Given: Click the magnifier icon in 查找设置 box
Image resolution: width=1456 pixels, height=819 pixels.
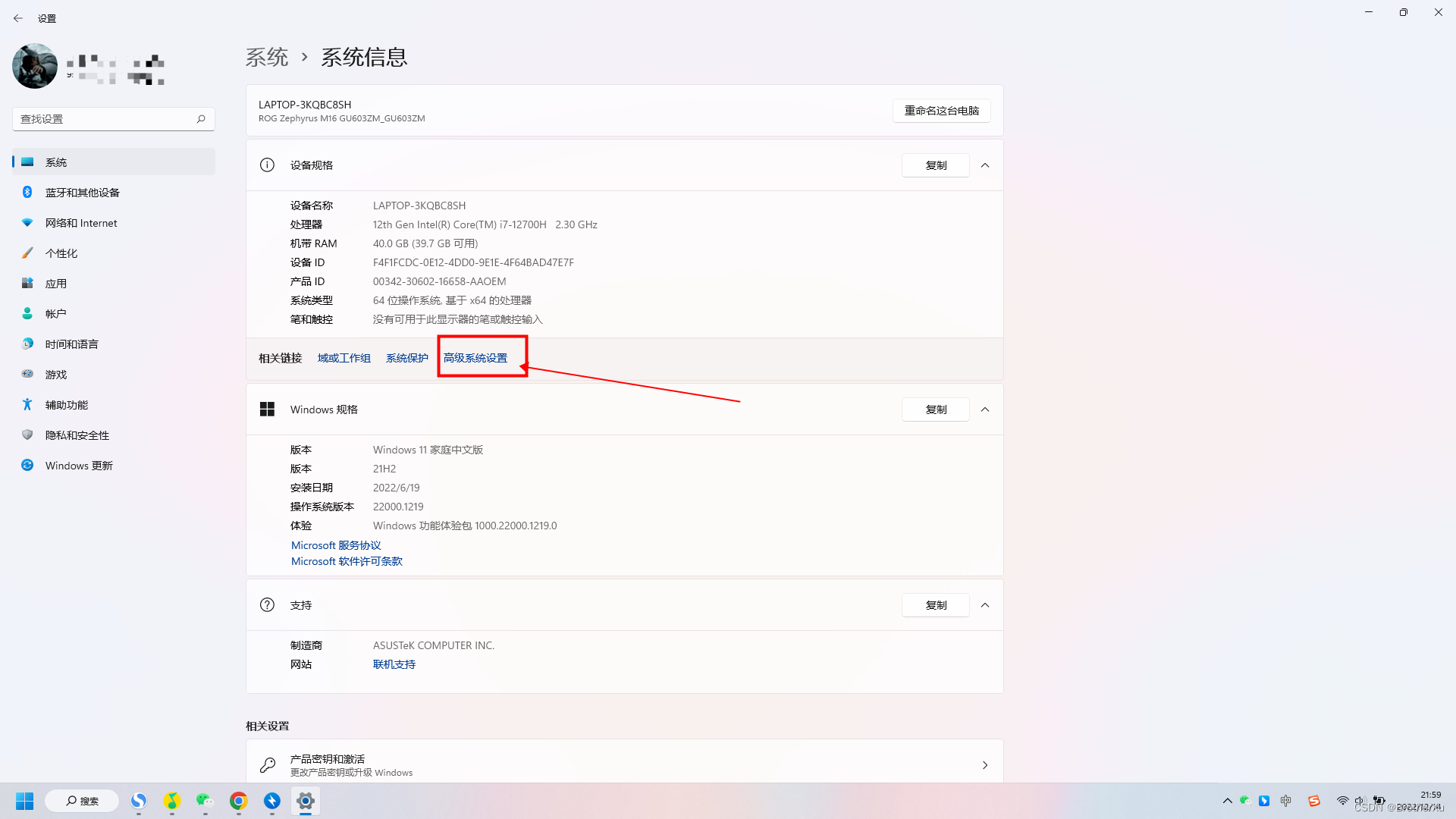Looking at the screenshot, I should [x=201, y=119].
